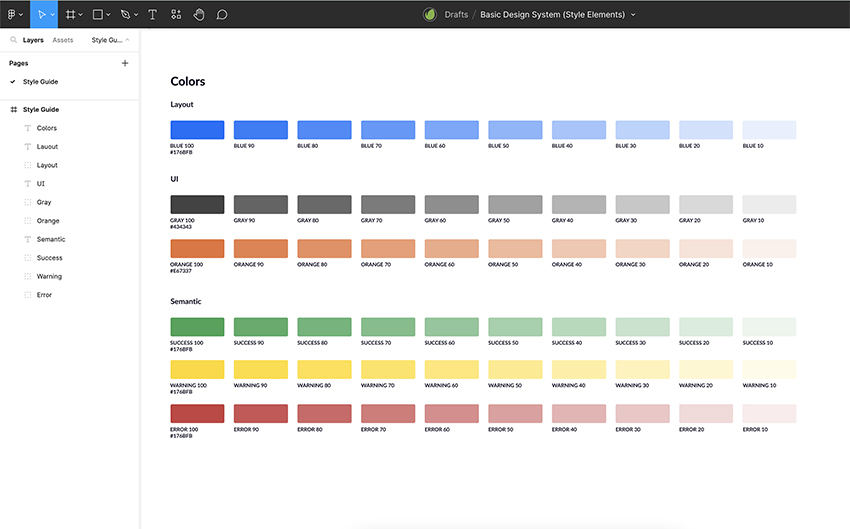Click the GRAY 20 label text
The image size is (850, 529).
click(x=690, y=220)
